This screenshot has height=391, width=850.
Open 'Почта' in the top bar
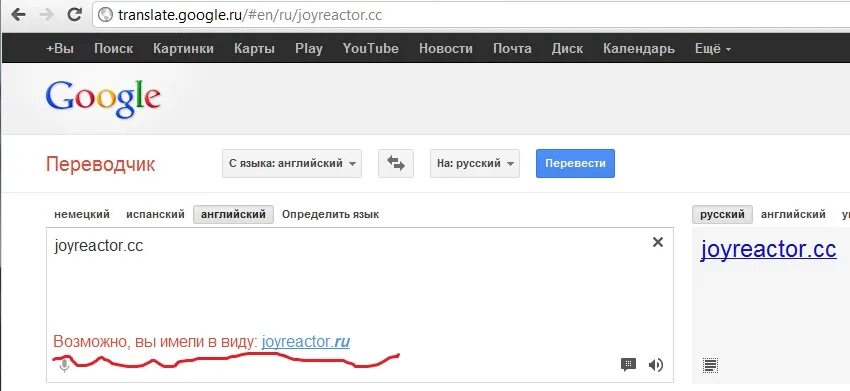coord(512,48)
